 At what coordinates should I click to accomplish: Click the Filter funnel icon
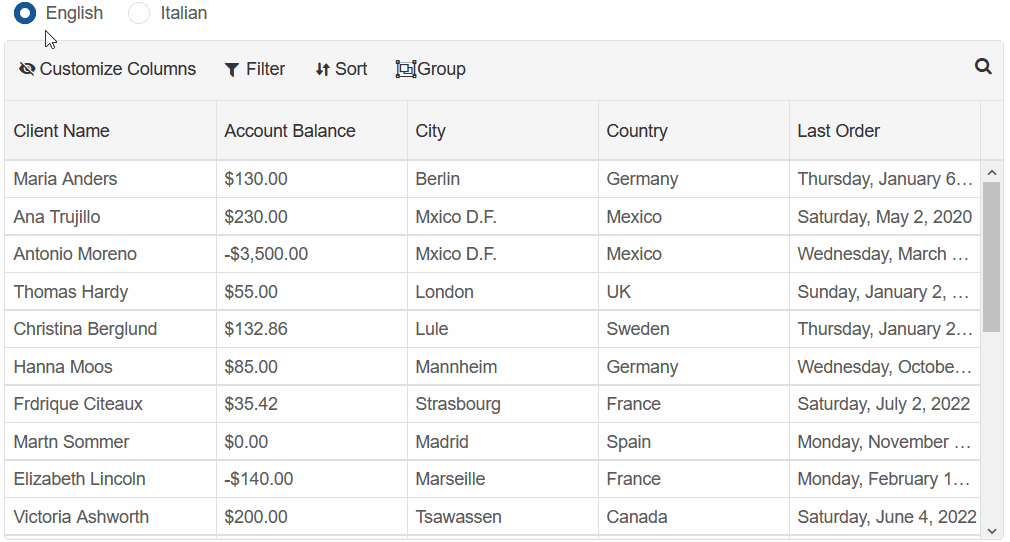click(x=232, y=69)
